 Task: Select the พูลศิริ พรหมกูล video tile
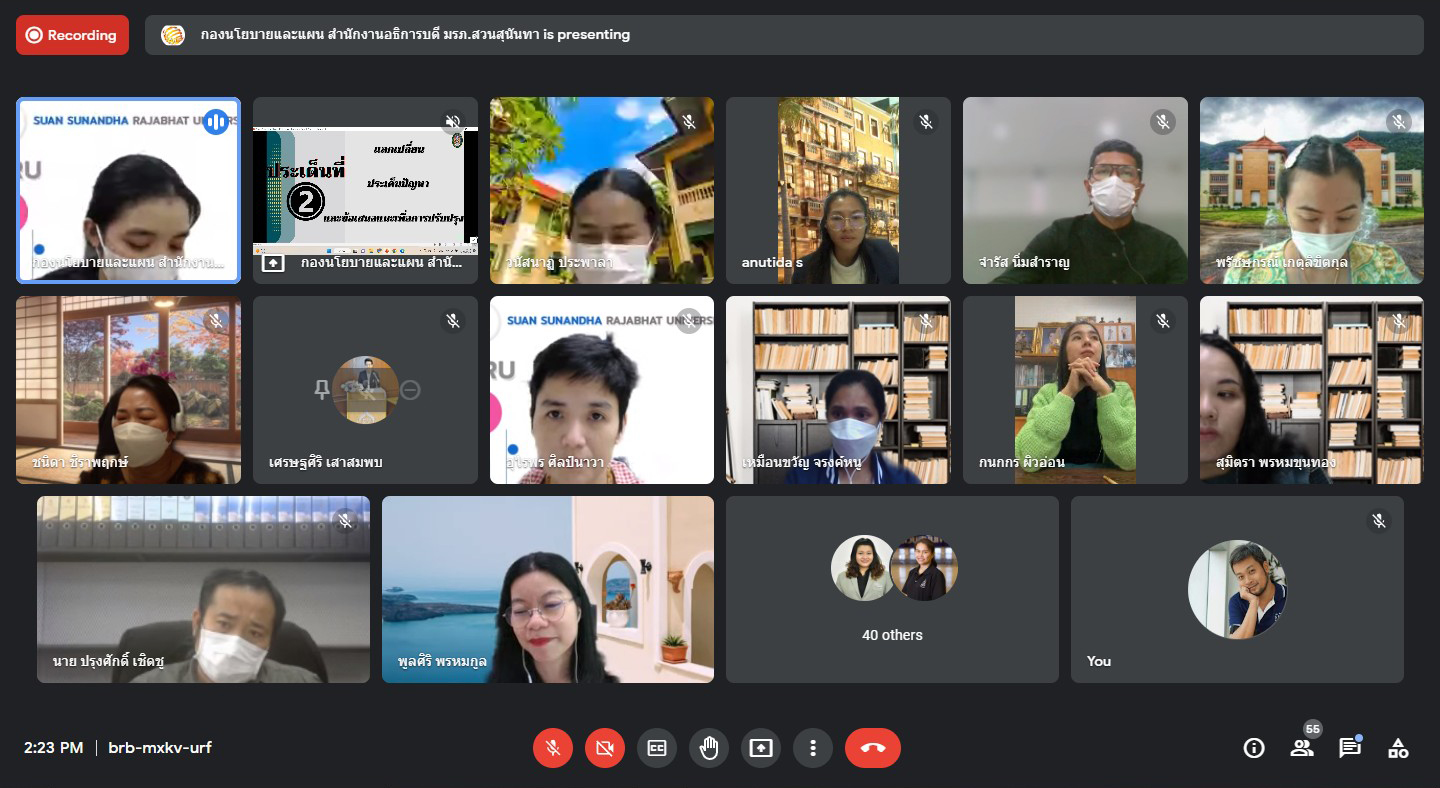(548, 590)
